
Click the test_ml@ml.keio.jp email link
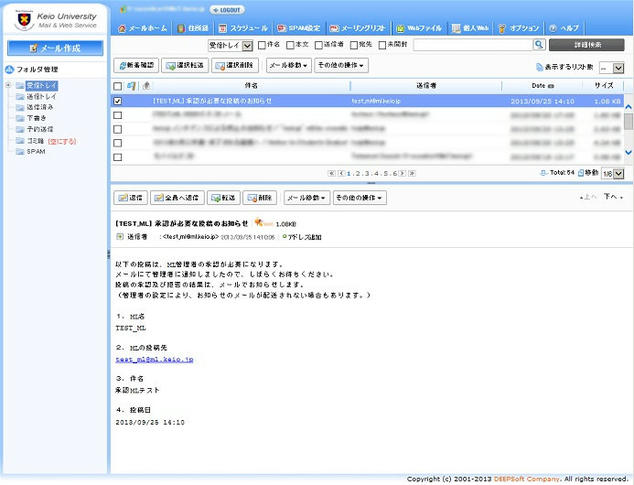pos(154,358)
